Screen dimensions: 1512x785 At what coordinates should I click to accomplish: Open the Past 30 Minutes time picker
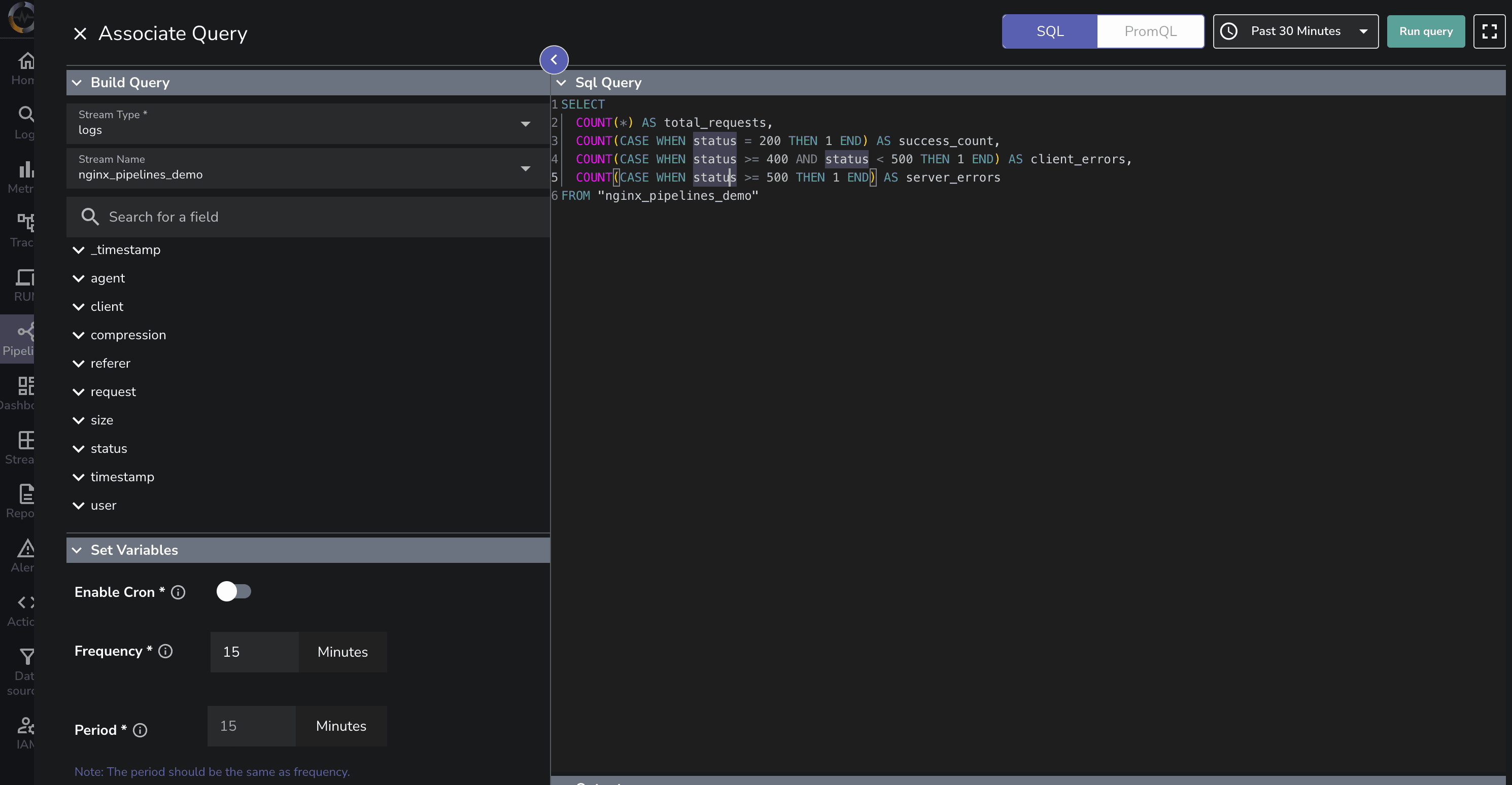1295,31
